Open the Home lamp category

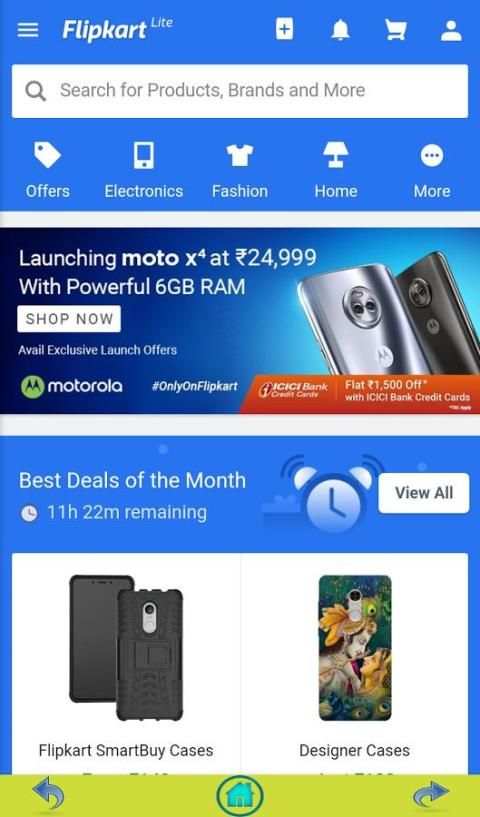[x=336, y=155]
